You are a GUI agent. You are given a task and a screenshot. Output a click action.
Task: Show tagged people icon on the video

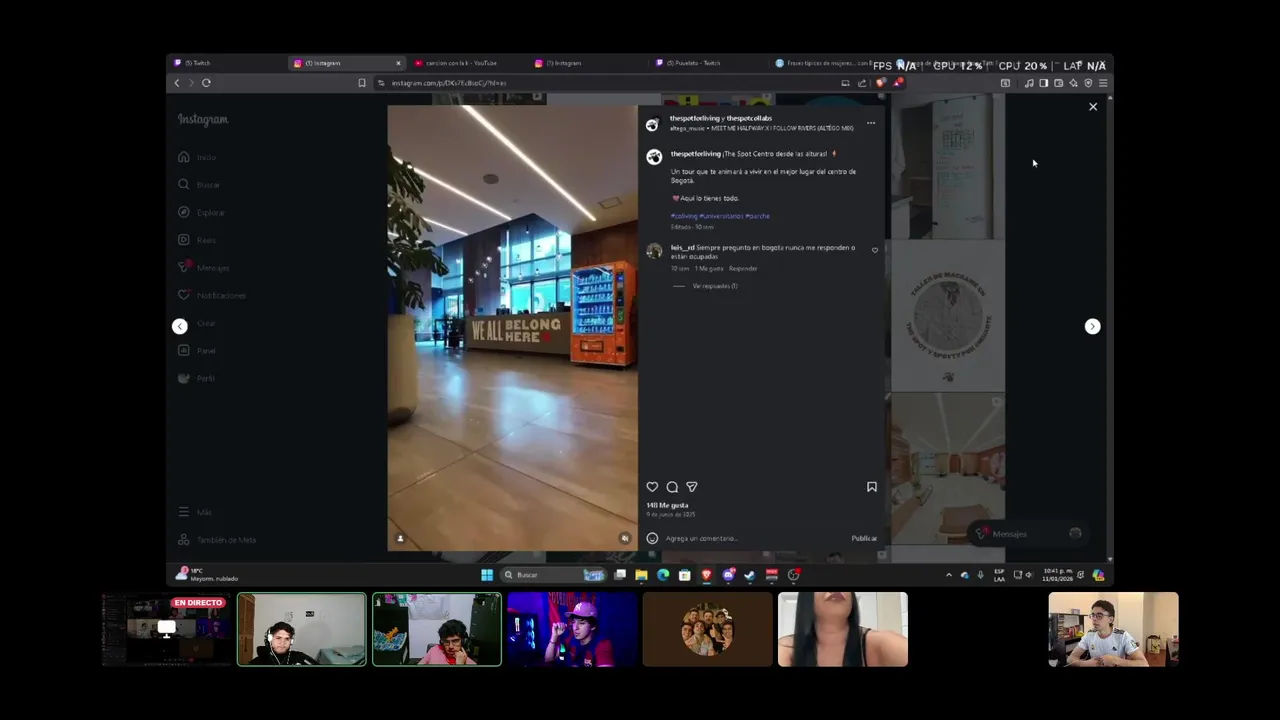pyautogui.click(x=400, y=538)
